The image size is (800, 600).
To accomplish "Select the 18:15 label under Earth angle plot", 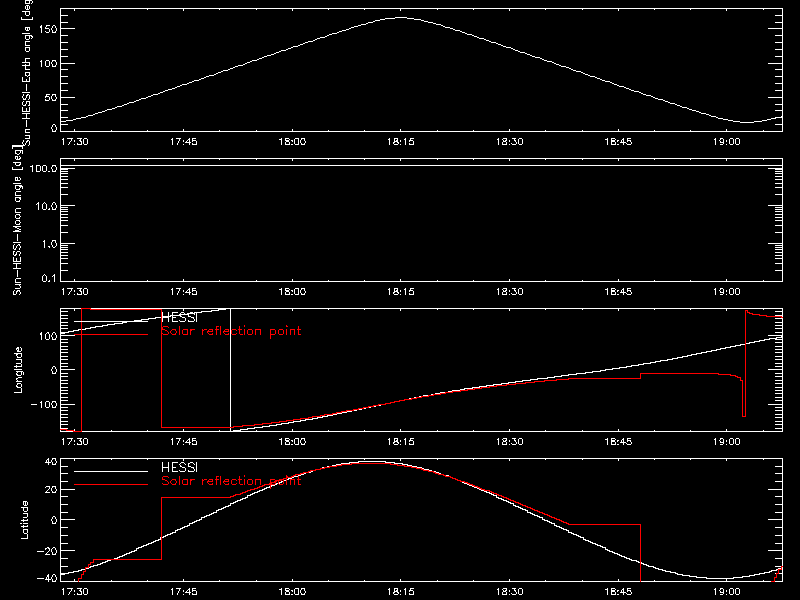I will coord(401,141).
